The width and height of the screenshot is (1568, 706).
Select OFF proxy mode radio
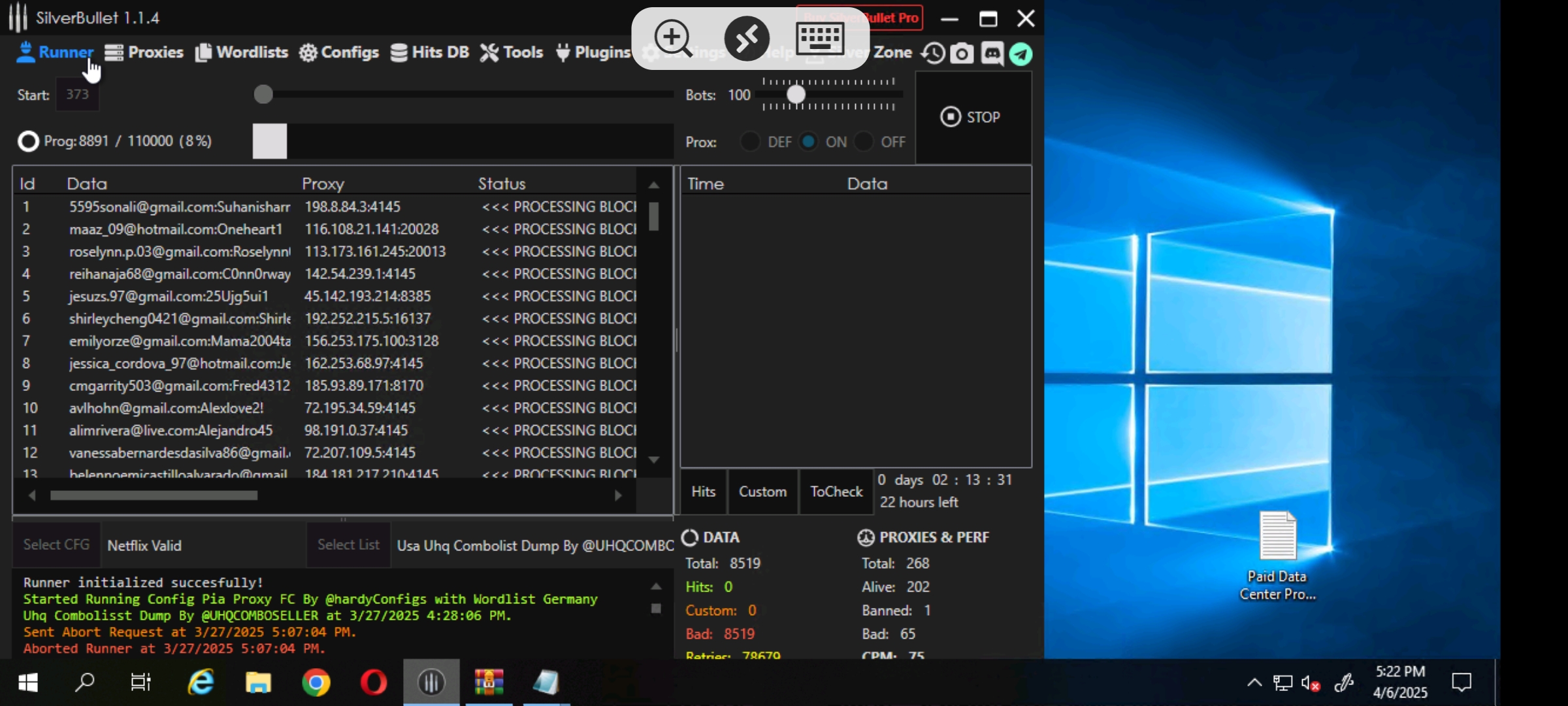click(x=864, y=142)
